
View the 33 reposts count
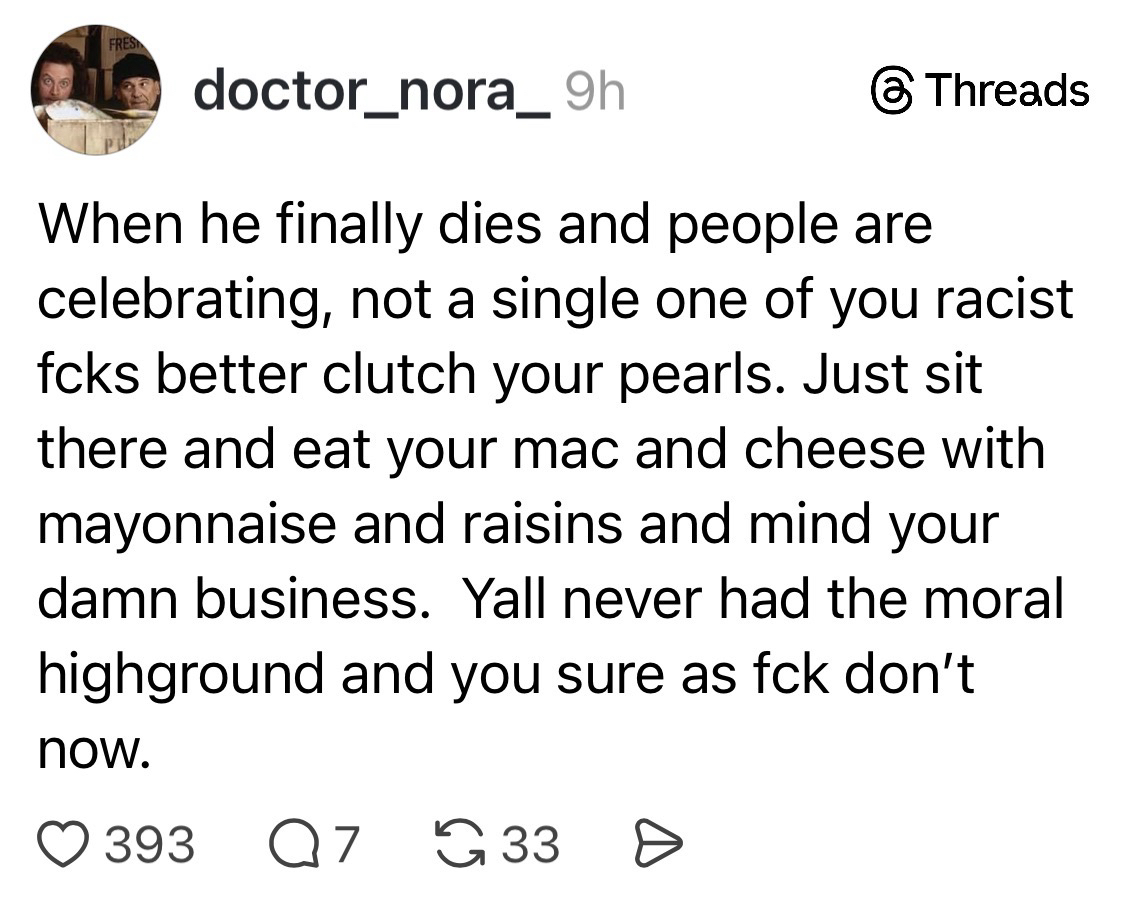[529, 843]
